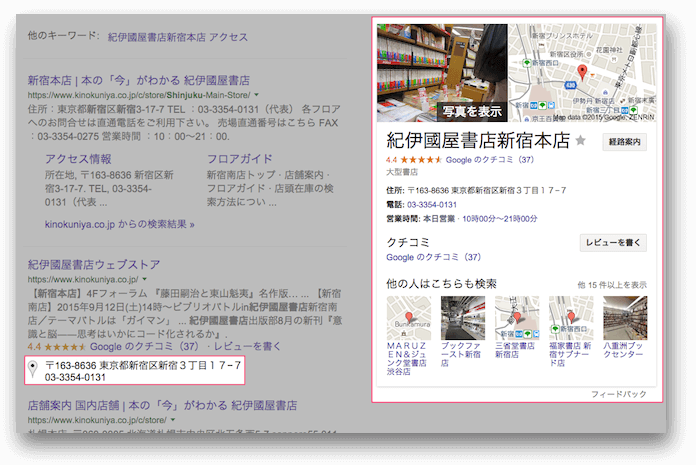Click Google のクチコミ (37) beside star rating

[490, 160]
